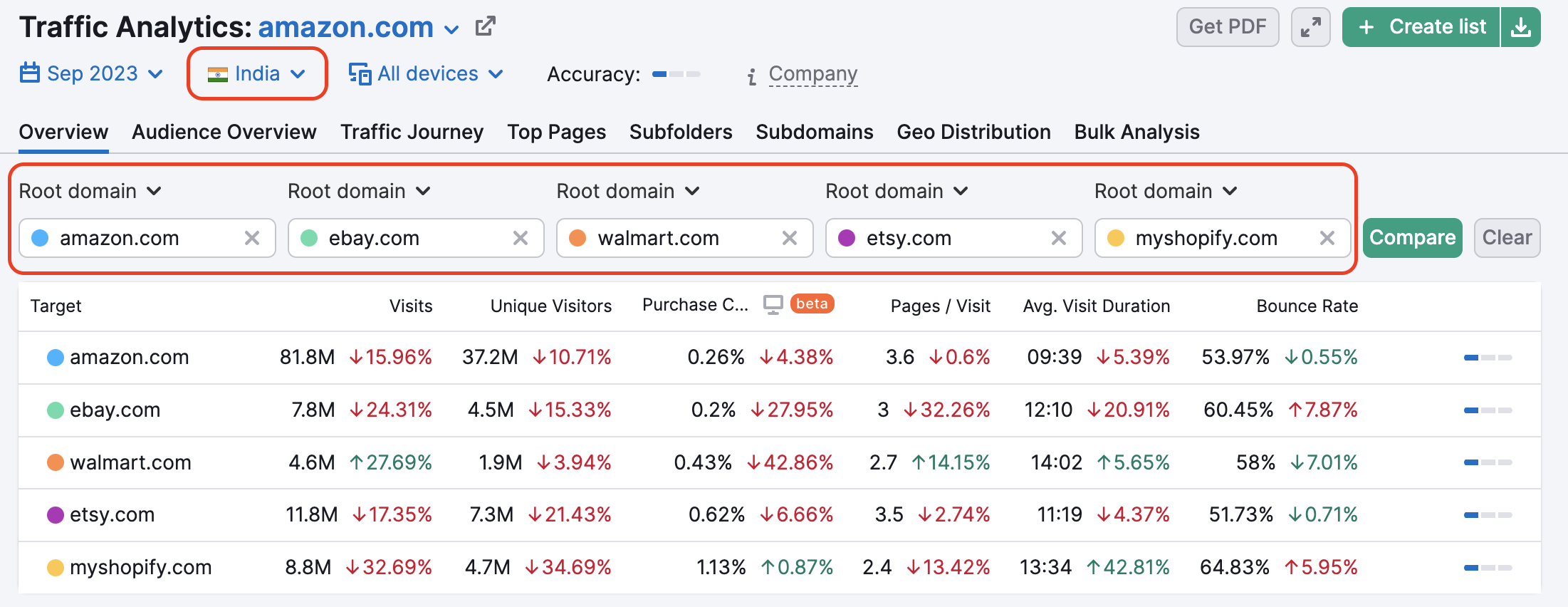
Task: Click amazon.com link in page title
Action: (345, 27)
